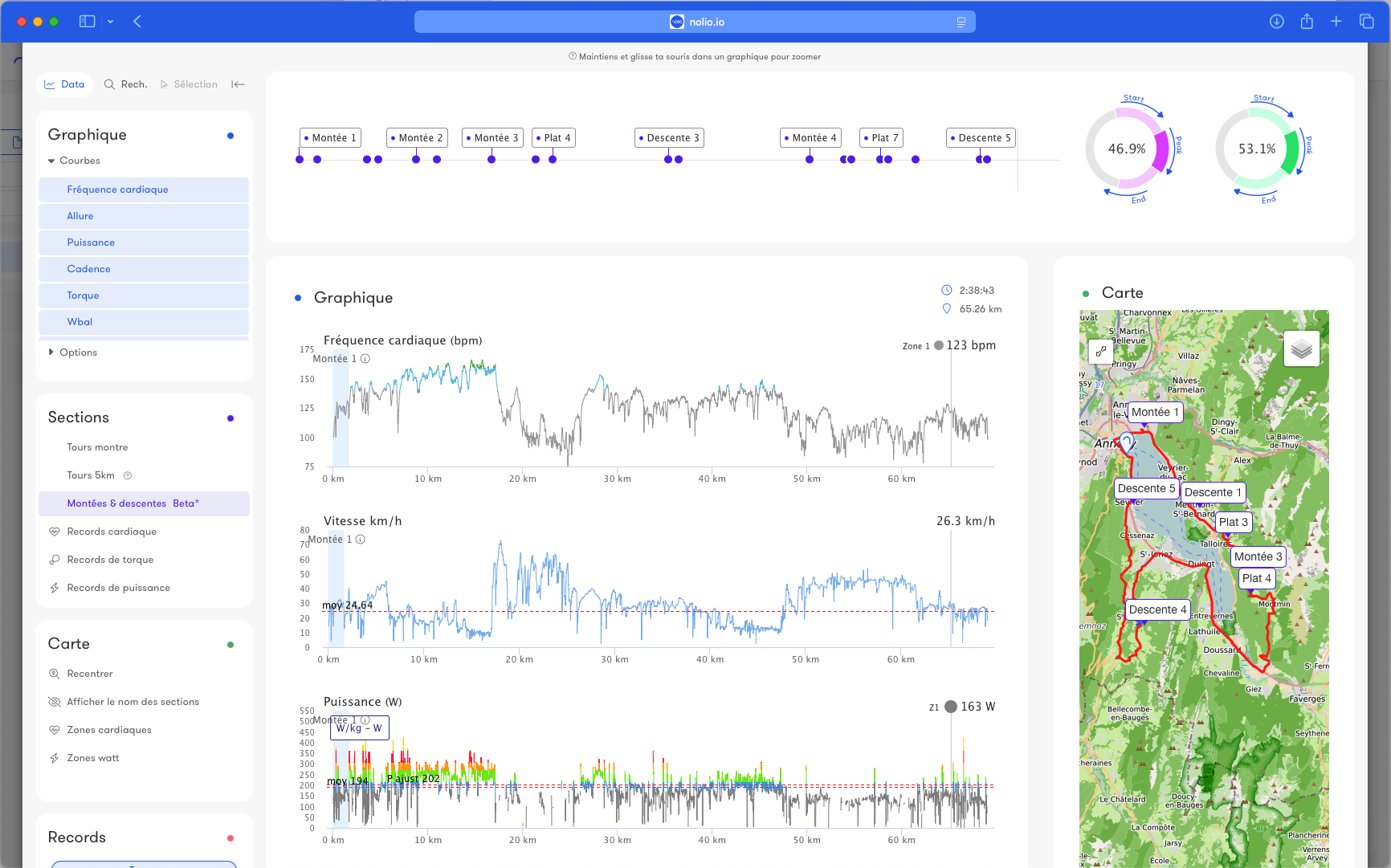Image resolution: width=1391 pixels, height=868 pixels.
Task: Open Safari downloads icon
Action: (1276, 22)
